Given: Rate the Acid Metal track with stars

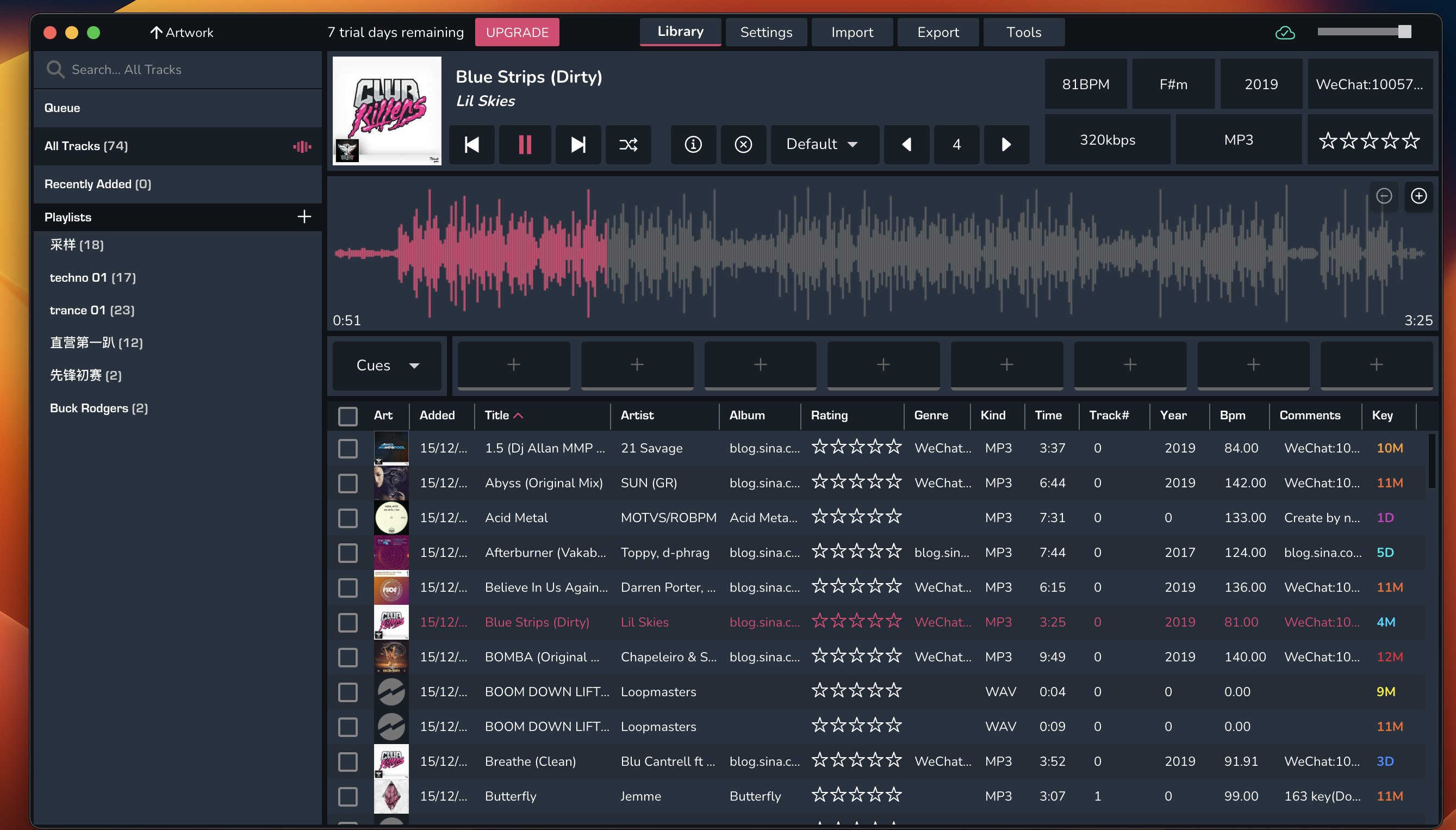Looking at the screenshot, I should [x=856, y=517].
